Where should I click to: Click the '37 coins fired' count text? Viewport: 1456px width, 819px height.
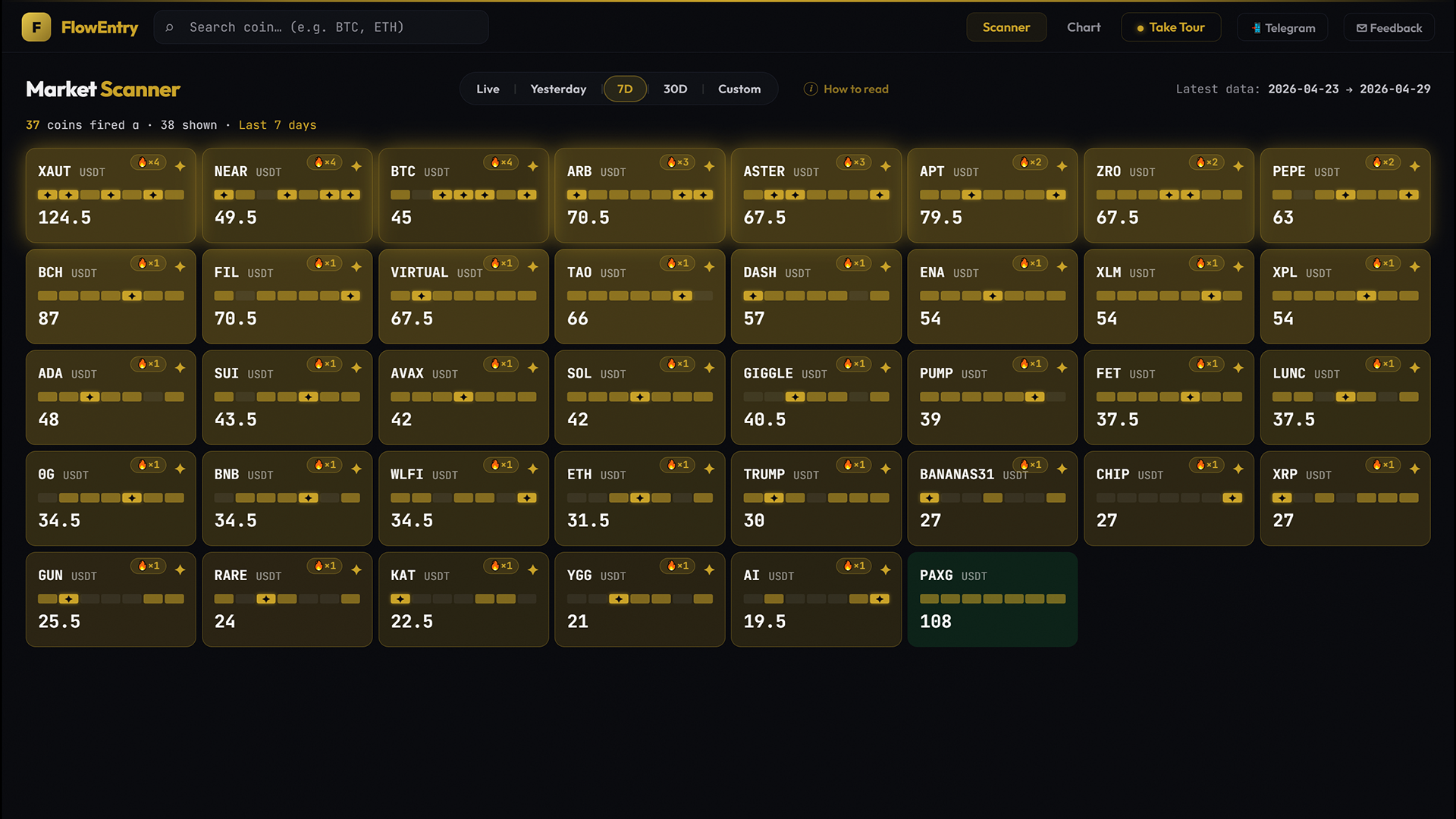tap(83, 125)
